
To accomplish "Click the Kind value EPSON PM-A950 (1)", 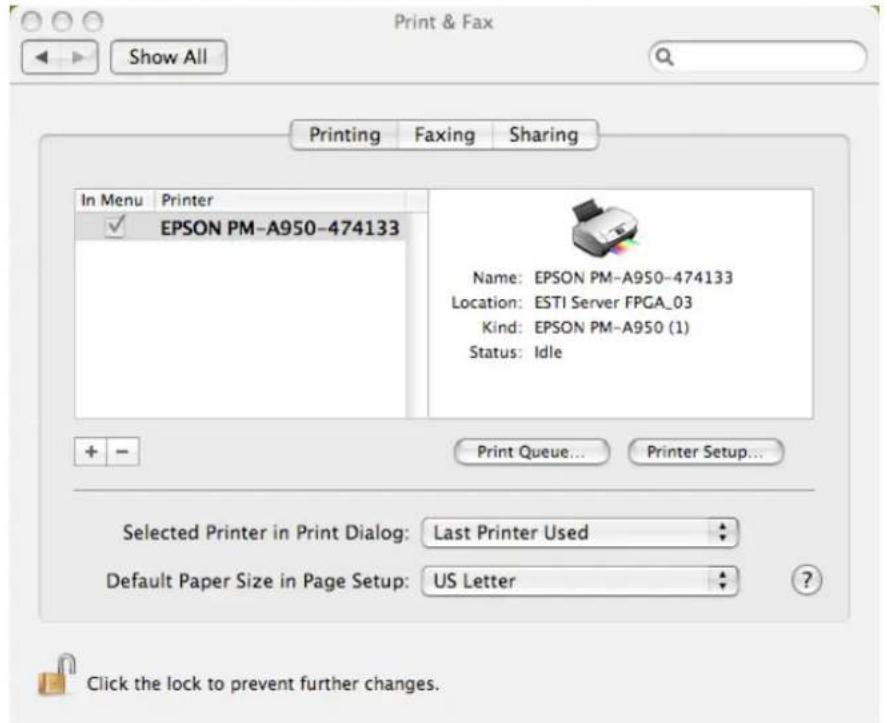I will click(612, 328).
